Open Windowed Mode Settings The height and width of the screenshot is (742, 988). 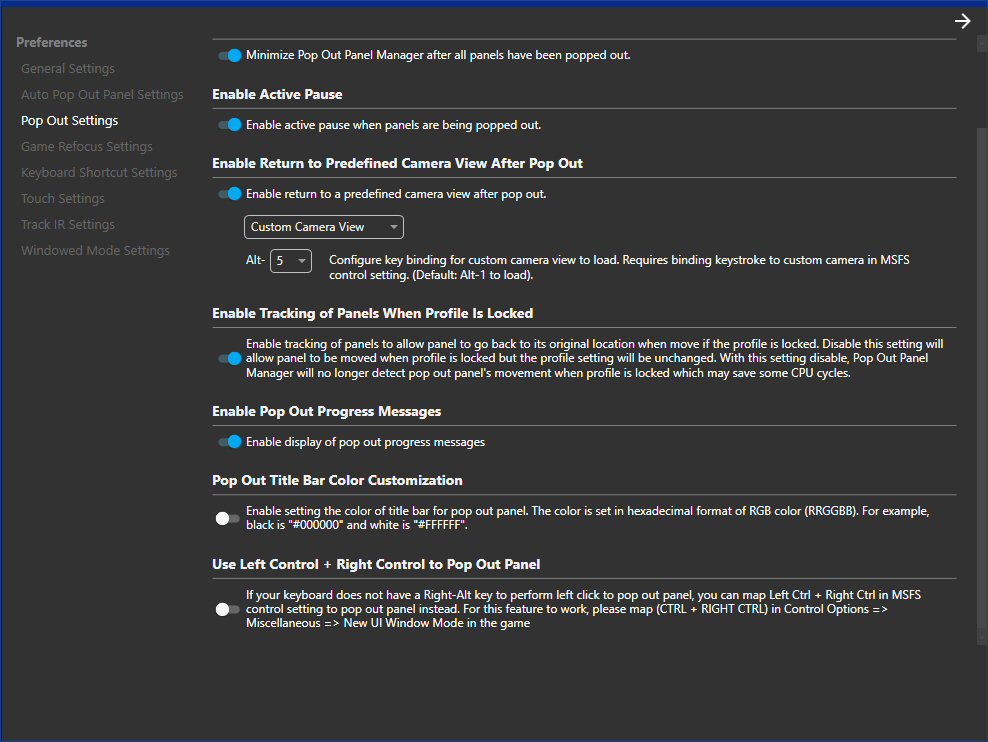tap(95, 251)
